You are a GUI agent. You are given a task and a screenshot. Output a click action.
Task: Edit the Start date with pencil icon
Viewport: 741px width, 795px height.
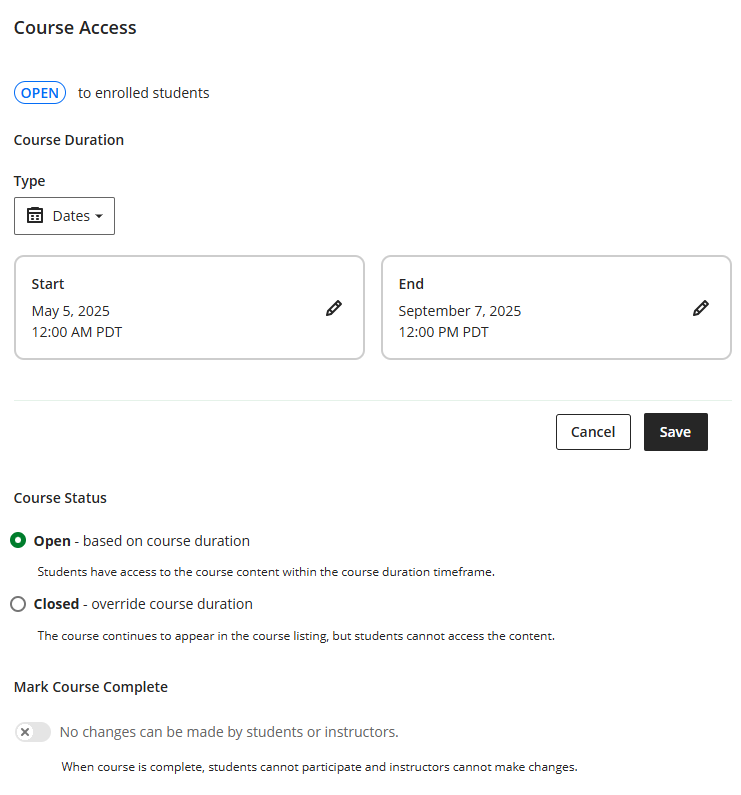(x=334, y=309)
